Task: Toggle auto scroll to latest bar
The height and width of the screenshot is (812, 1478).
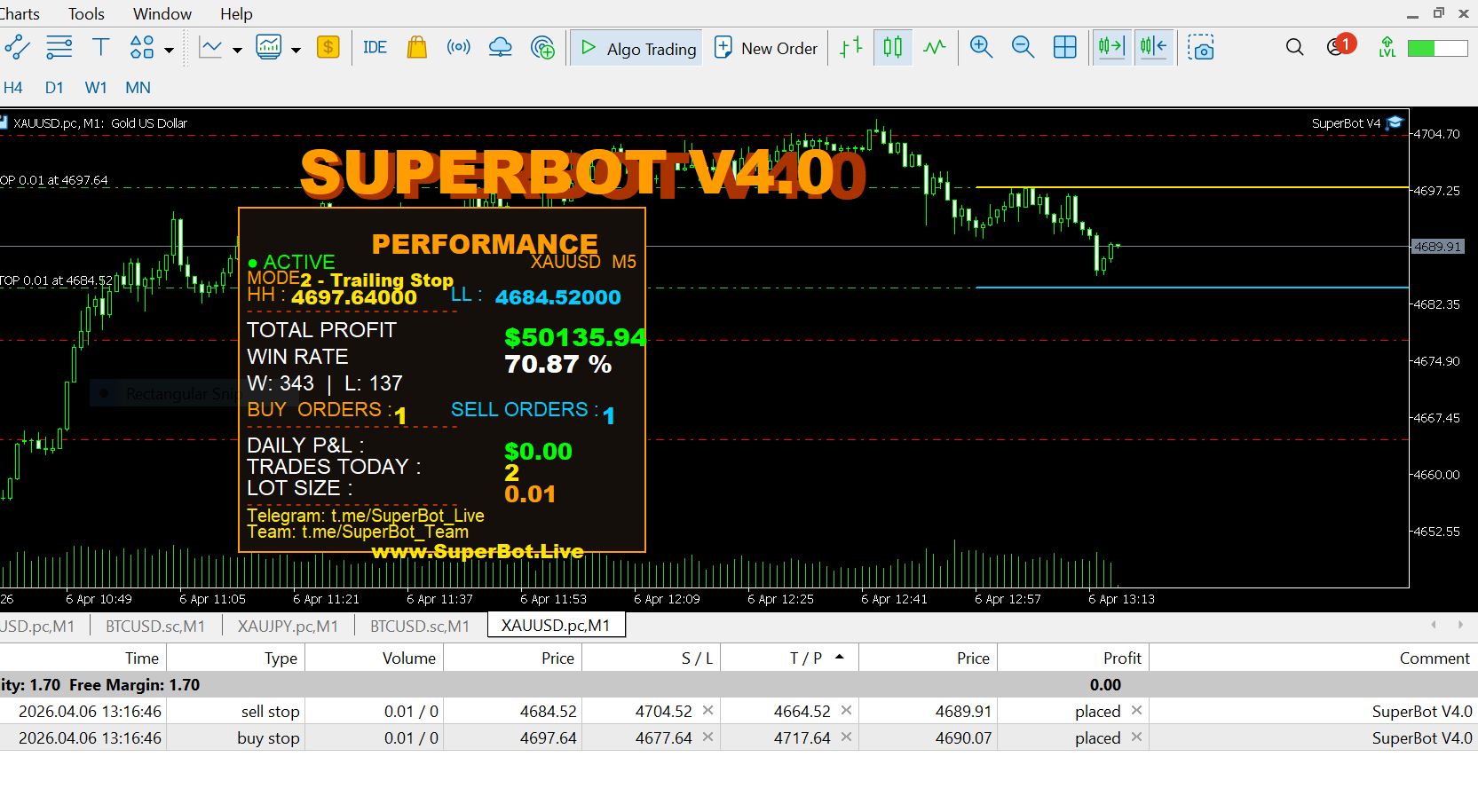Action: tap(1111, 48)
